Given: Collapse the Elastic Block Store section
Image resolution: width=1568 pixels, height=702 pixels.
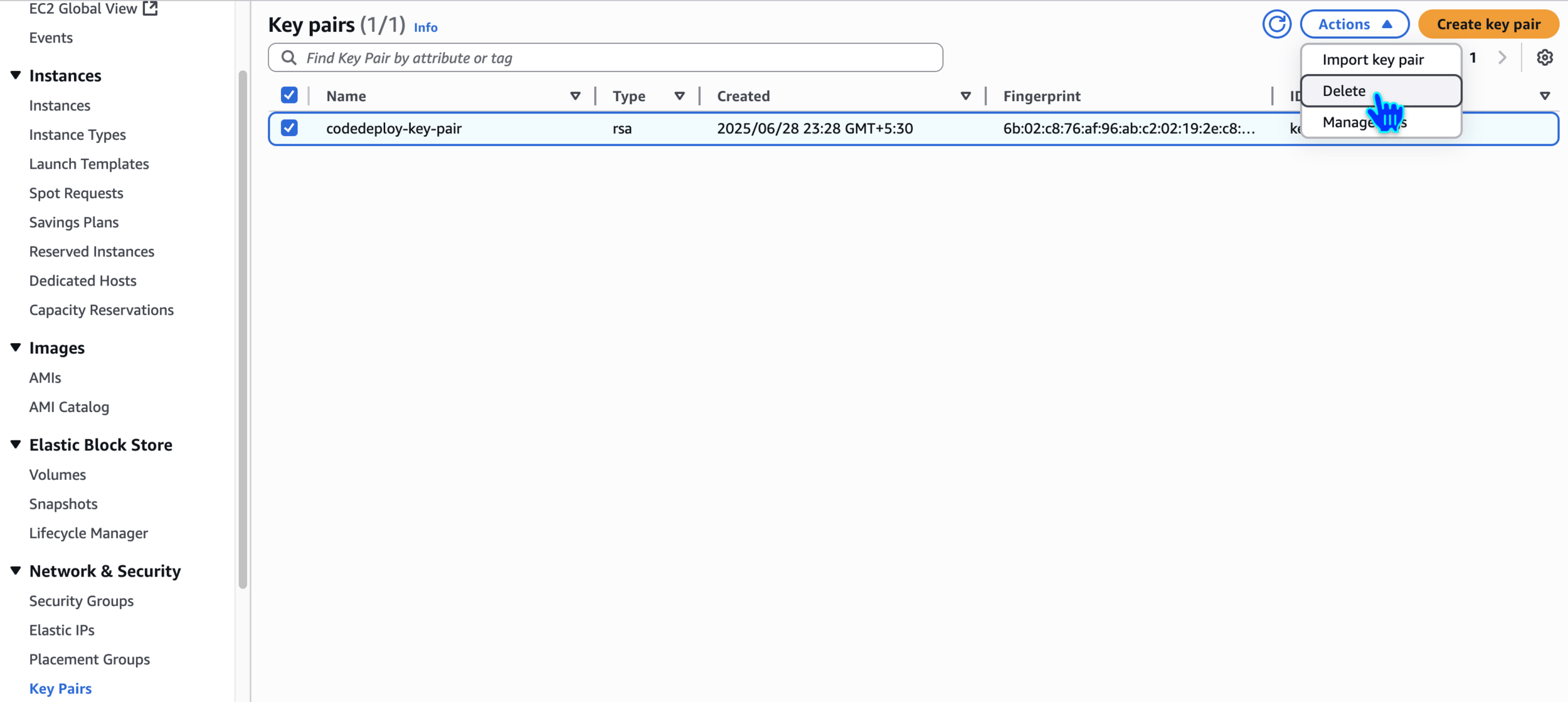Looking at the screenshot, I should (x=16, y=445).
